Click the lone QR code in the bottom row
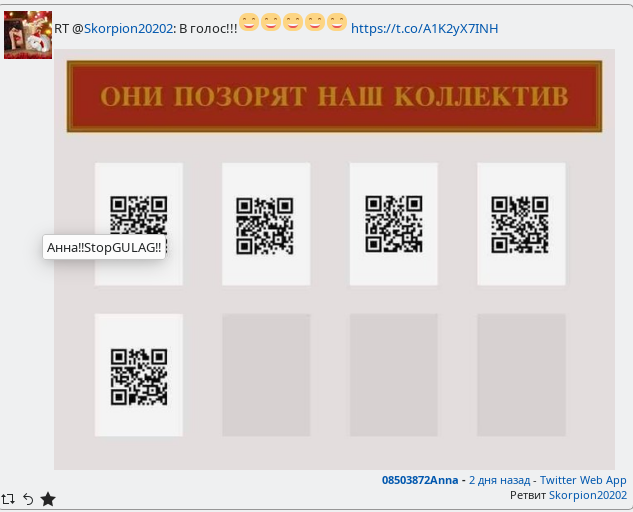Screen dimensions: 633x512 138,375
